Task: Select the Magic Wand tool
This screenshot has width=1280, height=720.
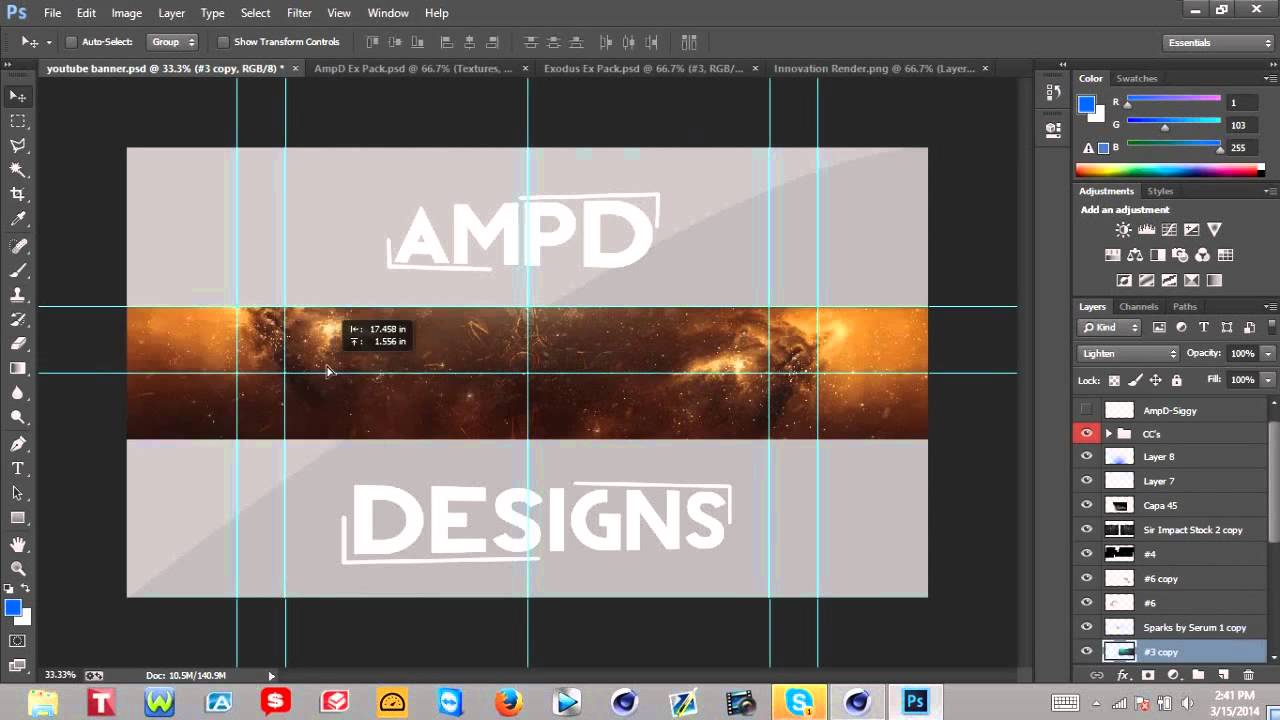Action: tap(18, 171)
